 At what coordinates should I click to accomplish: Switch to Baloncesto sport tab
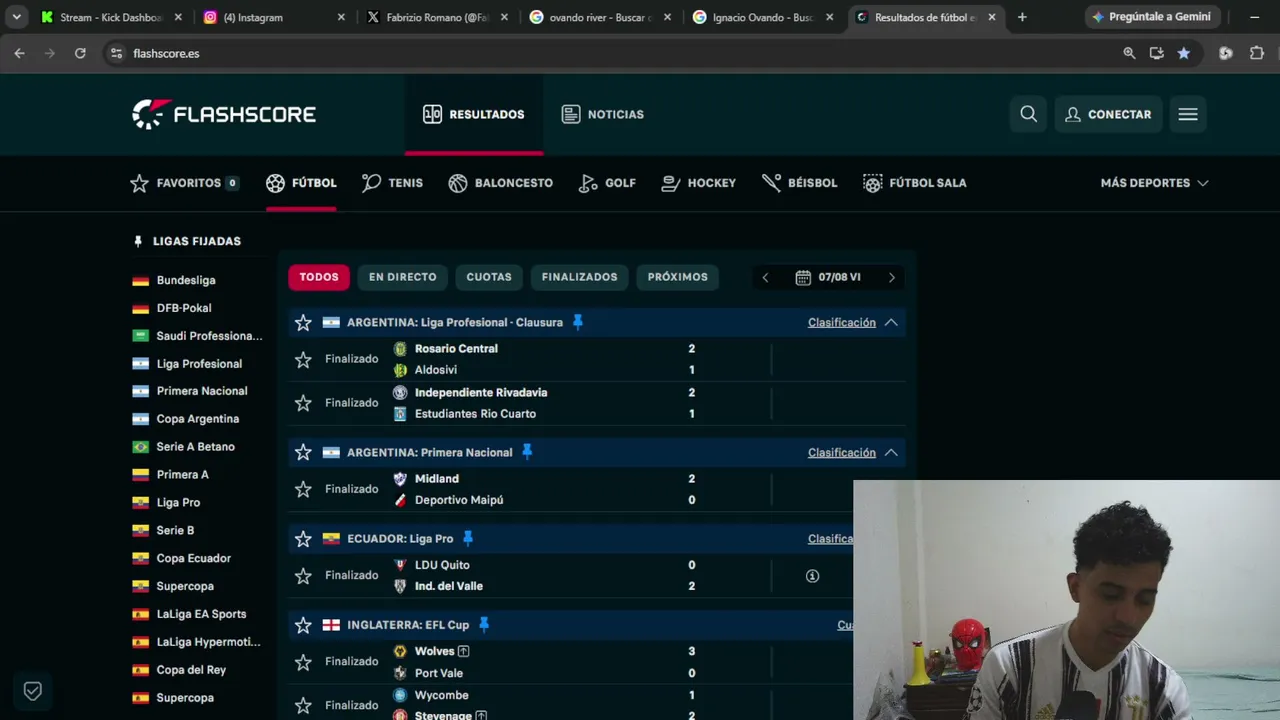coord(500,183)
